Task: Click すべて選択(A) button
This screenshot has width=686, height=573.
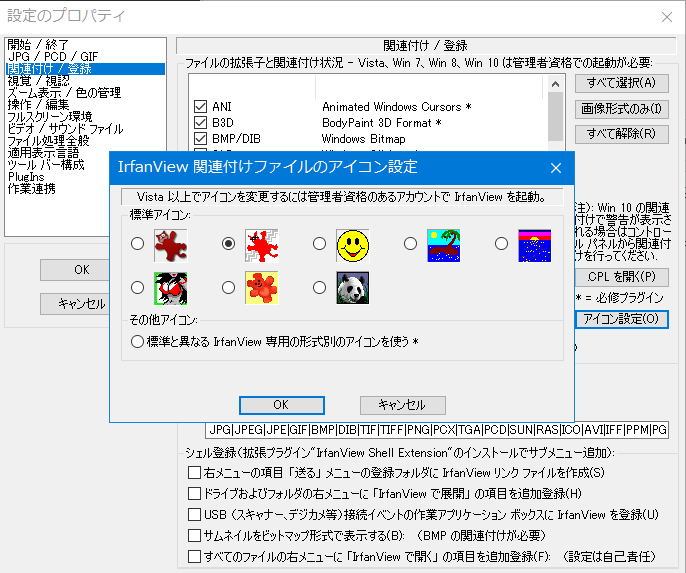Action: [x=622, y=83]
